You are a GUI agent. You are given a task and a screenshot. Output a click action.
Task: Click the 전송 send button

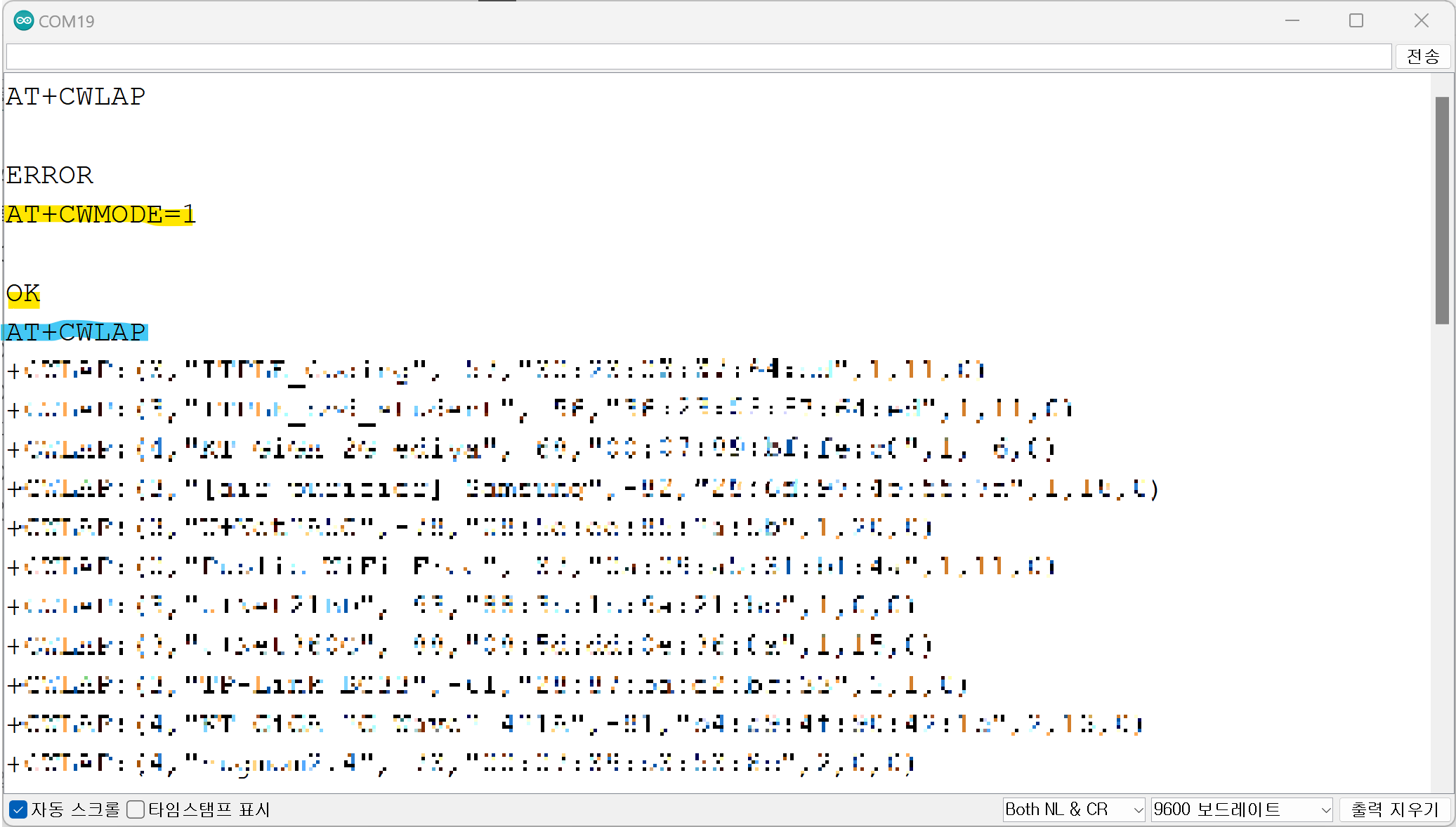[x=1423, y=56]
